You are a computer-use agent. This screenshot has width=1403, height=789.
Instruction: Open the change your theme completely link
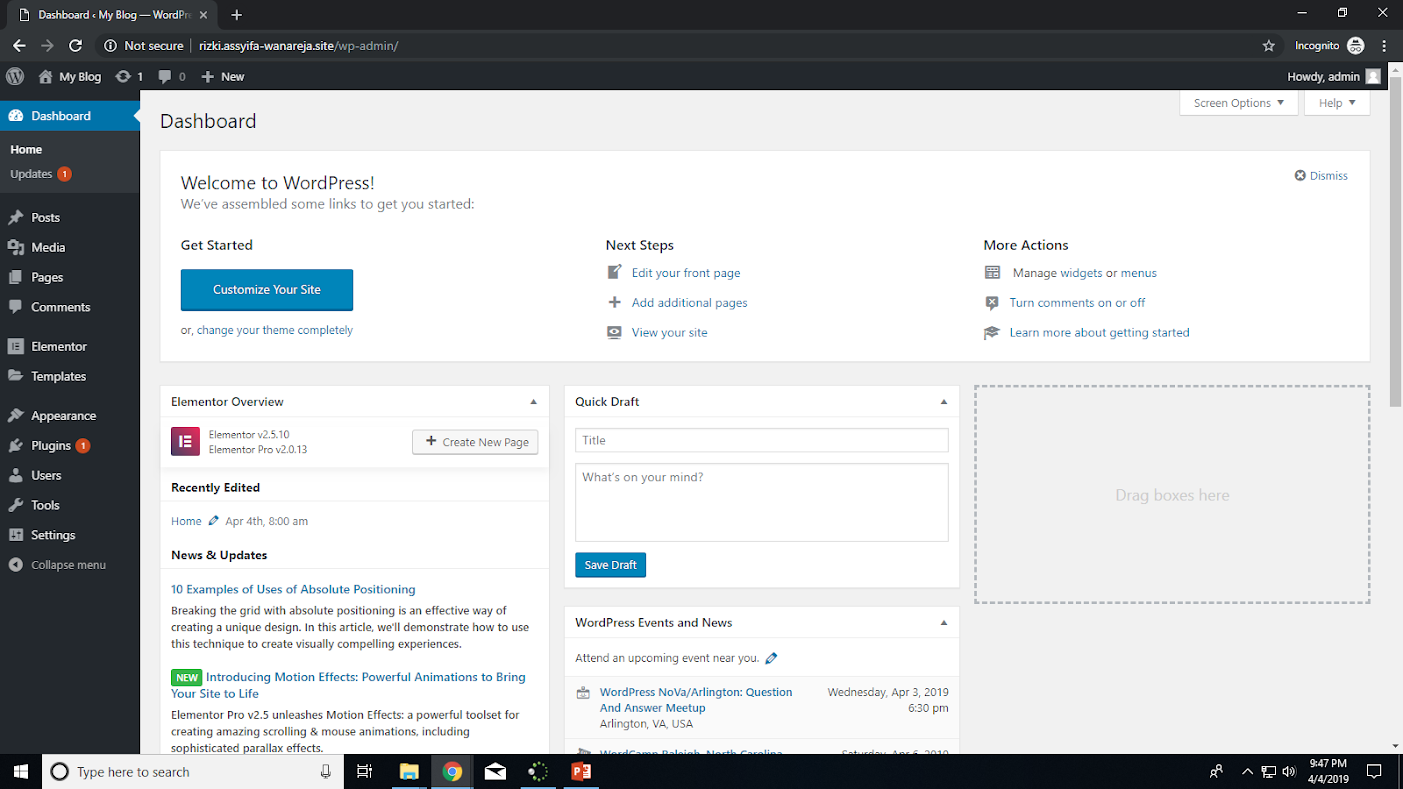pyautogui.click(x=275, y=330)
